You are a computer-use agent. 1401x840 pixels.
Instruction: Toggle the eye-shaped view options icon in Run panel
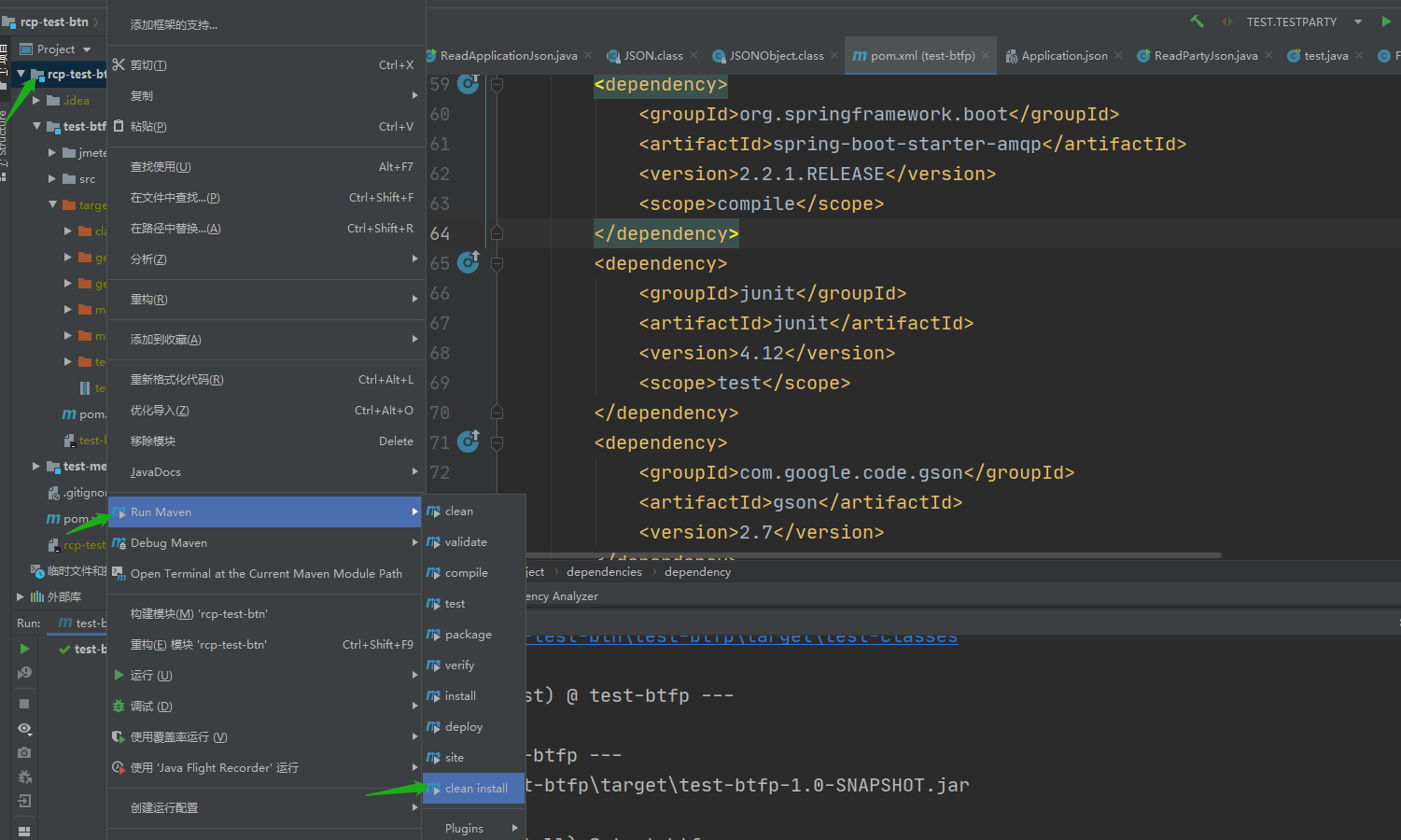24,729
